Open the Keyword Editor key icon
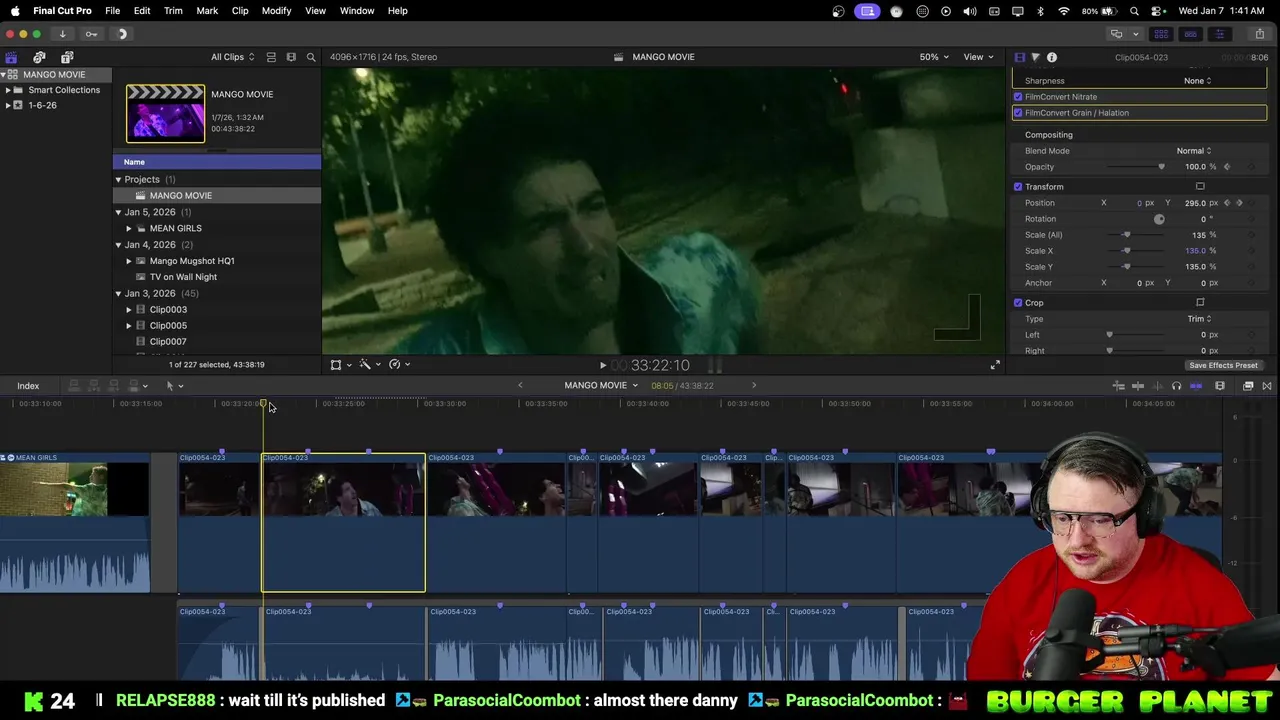Viewport: 1280px width, 720px height. click(x=91, y=34)
